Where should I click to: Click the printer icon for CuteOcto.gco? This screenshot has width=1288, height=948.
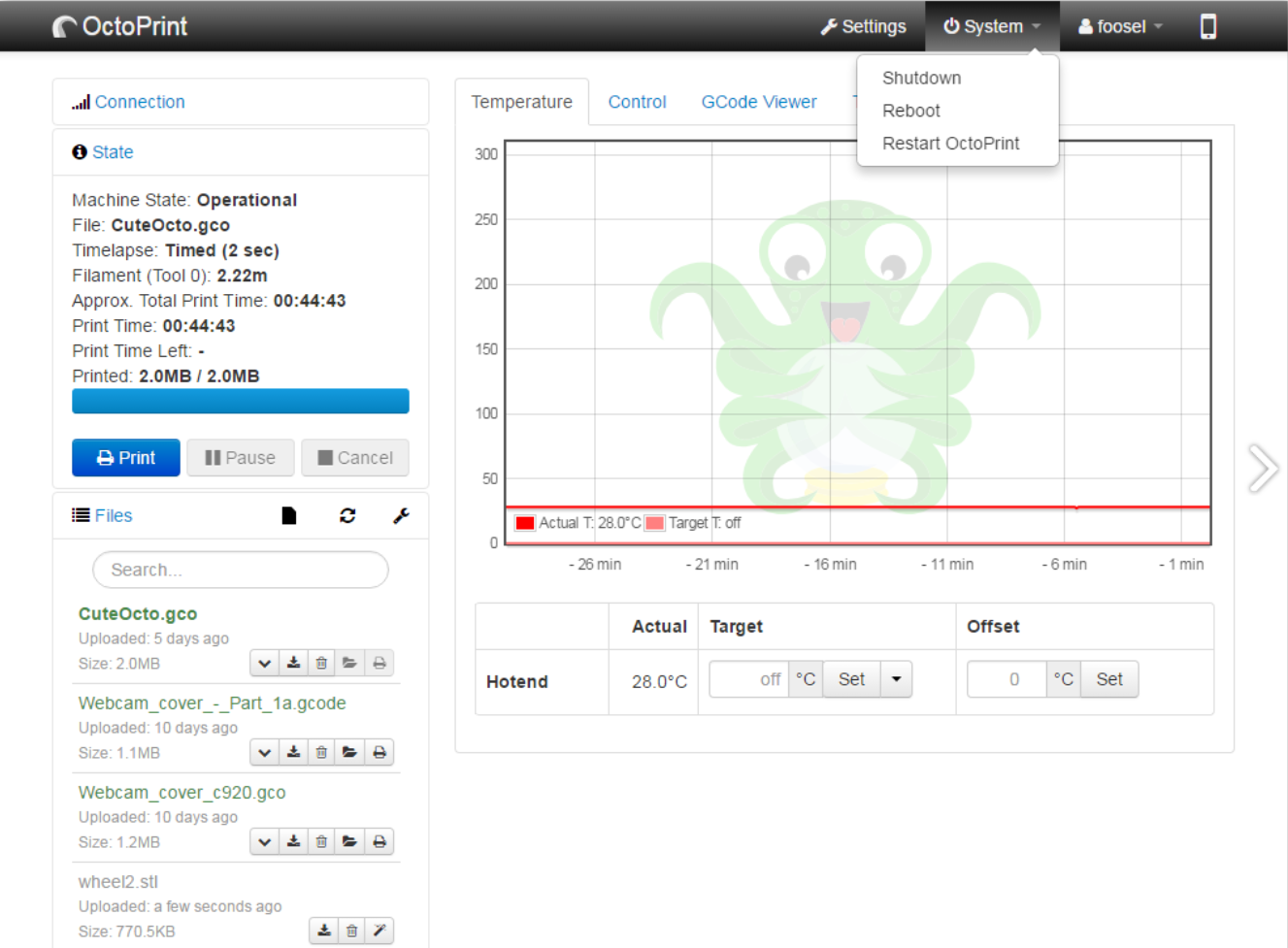380,663
